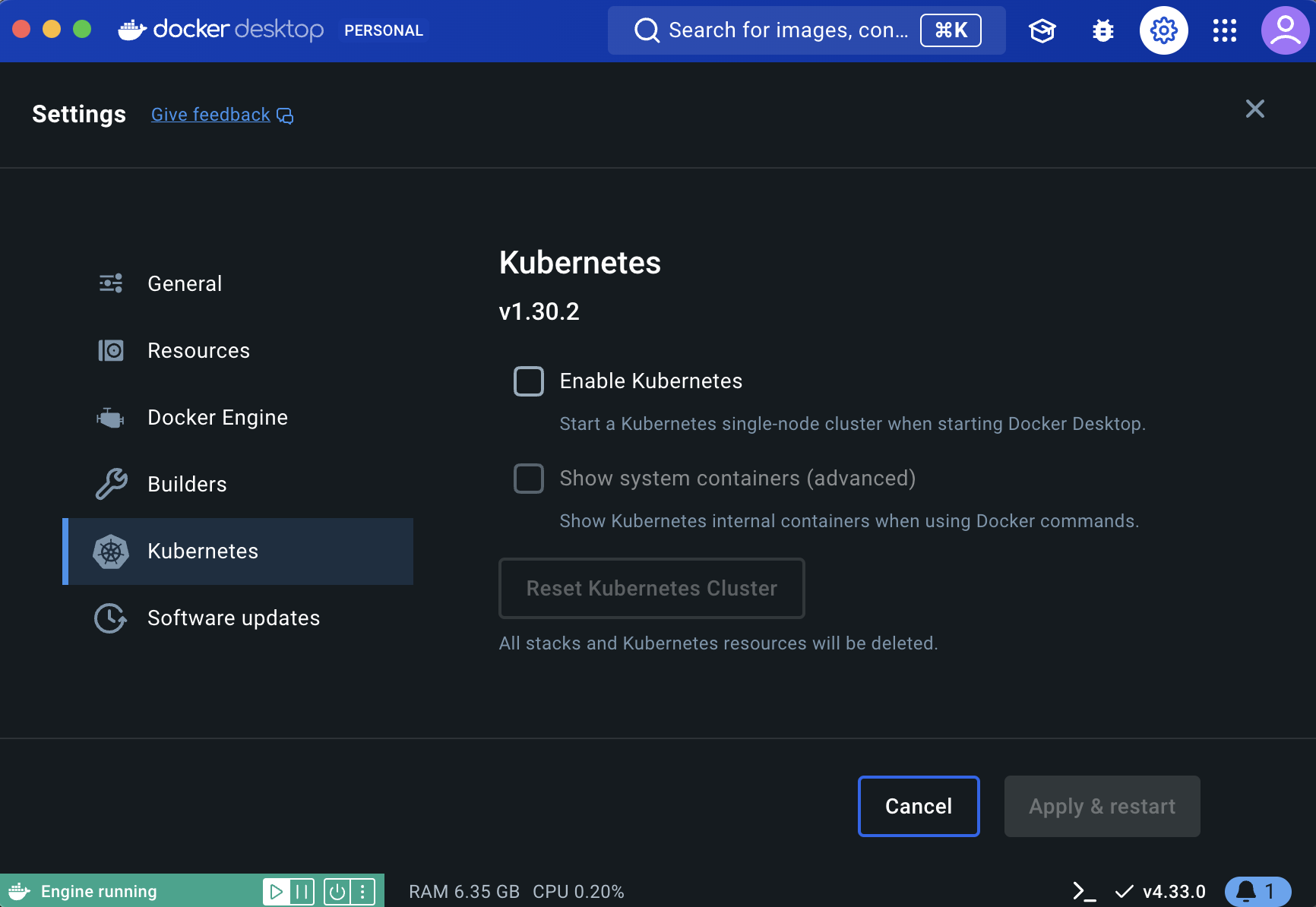Viewport: 1316px width, 907px height.
Task: Click the search magnifier icon
Action: click(x=647, y=30)
